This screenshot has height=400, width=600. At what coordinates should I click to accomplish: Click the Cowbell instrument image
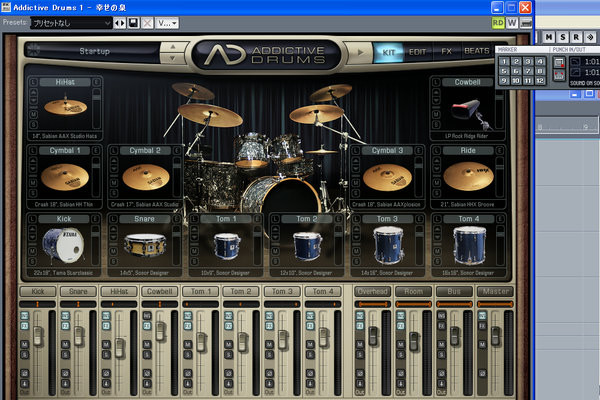click(x=470, y=112)
